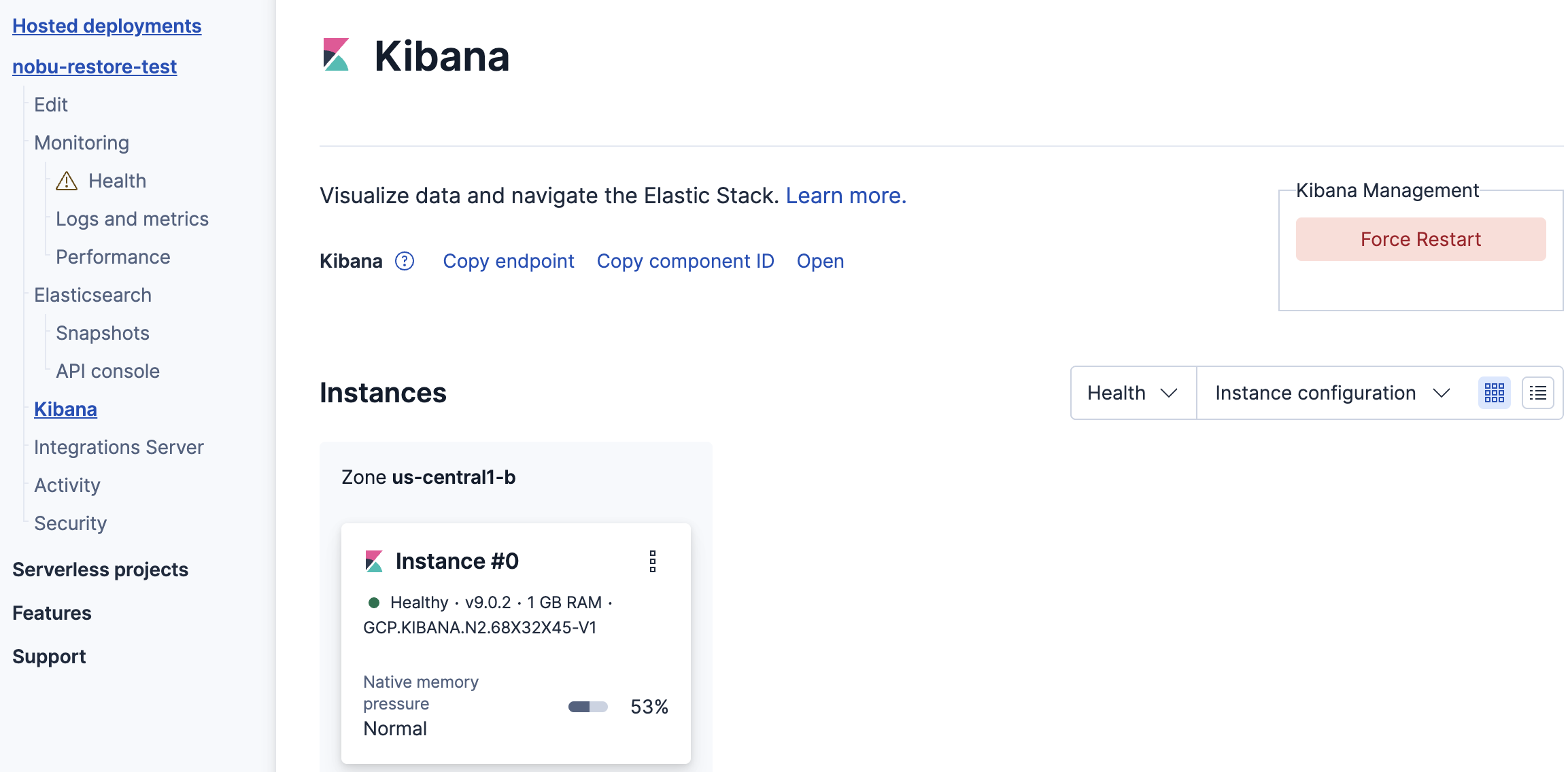Click the Kibana help question-mark icon
The height and width of the screenshot is (772, 1568).
click(405, 262)
